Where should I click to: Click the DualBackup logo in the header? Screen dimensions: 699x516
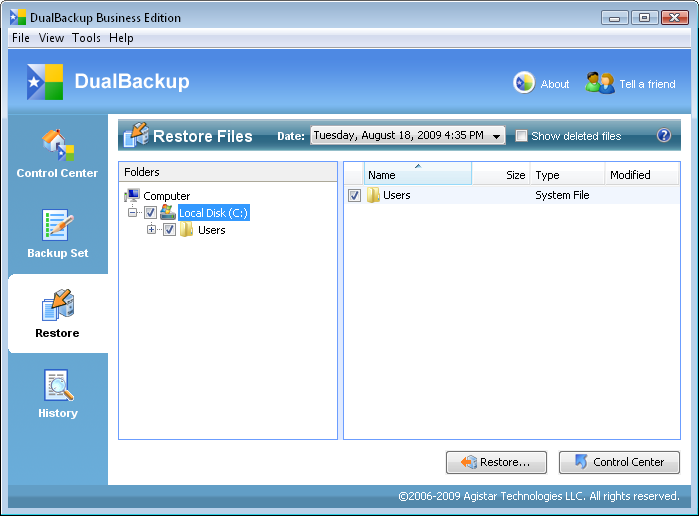point(45,82)
